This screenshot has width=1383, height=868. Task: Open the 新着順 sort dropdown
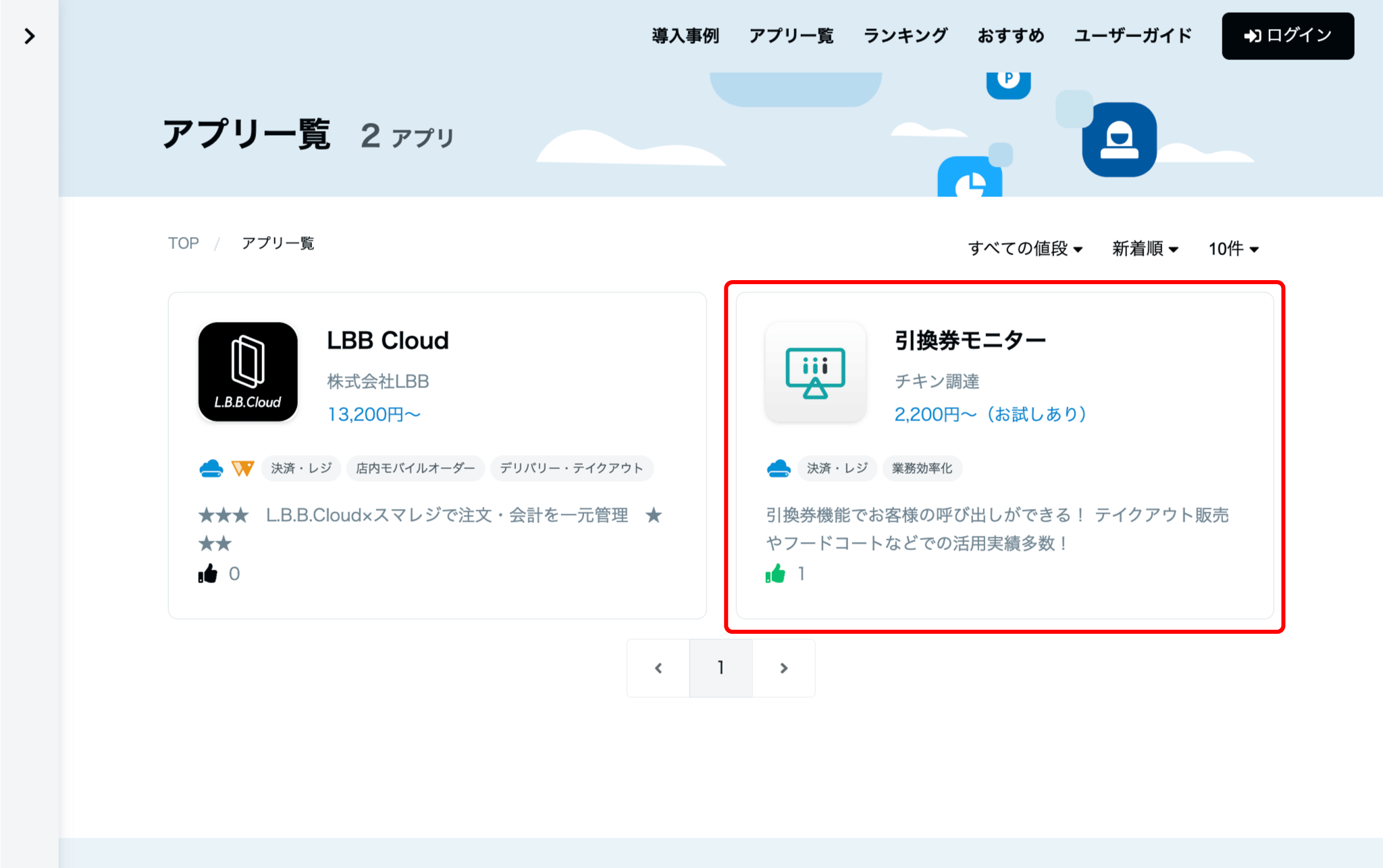pos(1145,248)
